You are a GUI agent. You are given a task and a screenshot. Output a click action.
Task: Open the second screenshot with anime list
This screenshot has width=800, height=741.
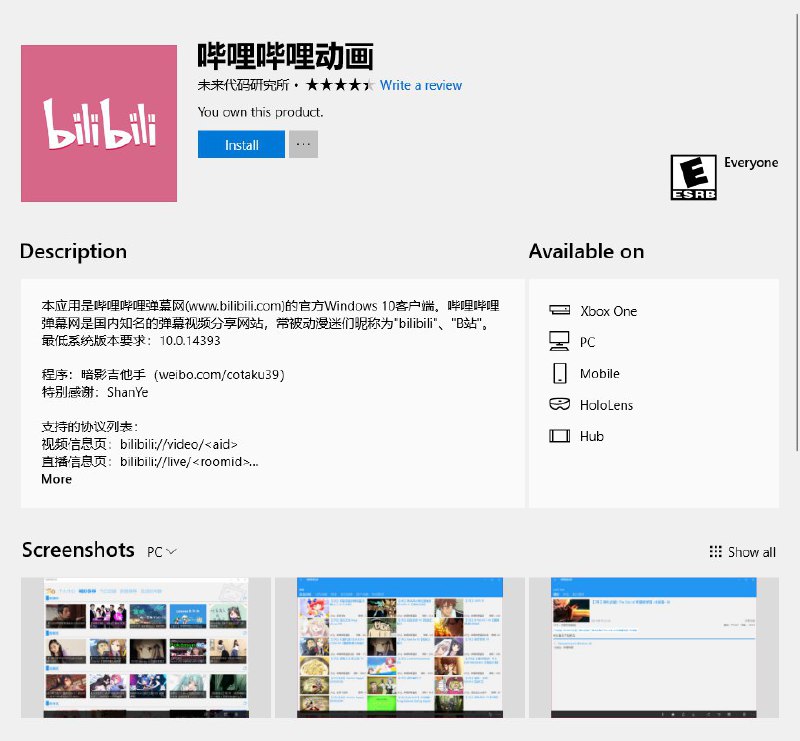400,648
